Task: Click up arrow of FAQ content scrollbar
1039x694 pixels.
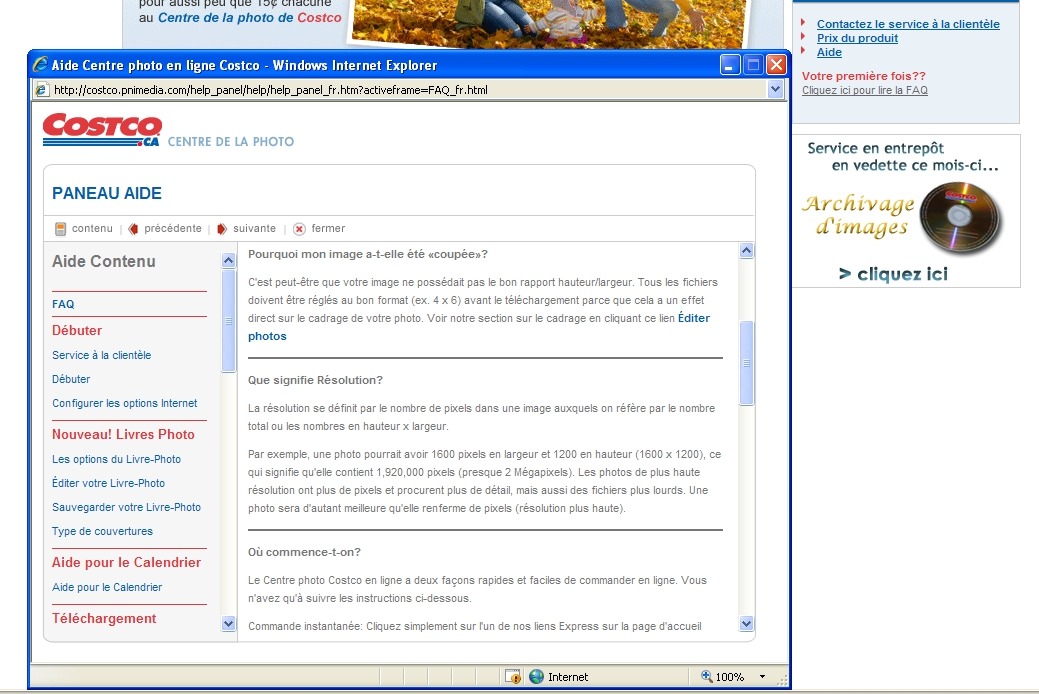Action: (746, 251)
